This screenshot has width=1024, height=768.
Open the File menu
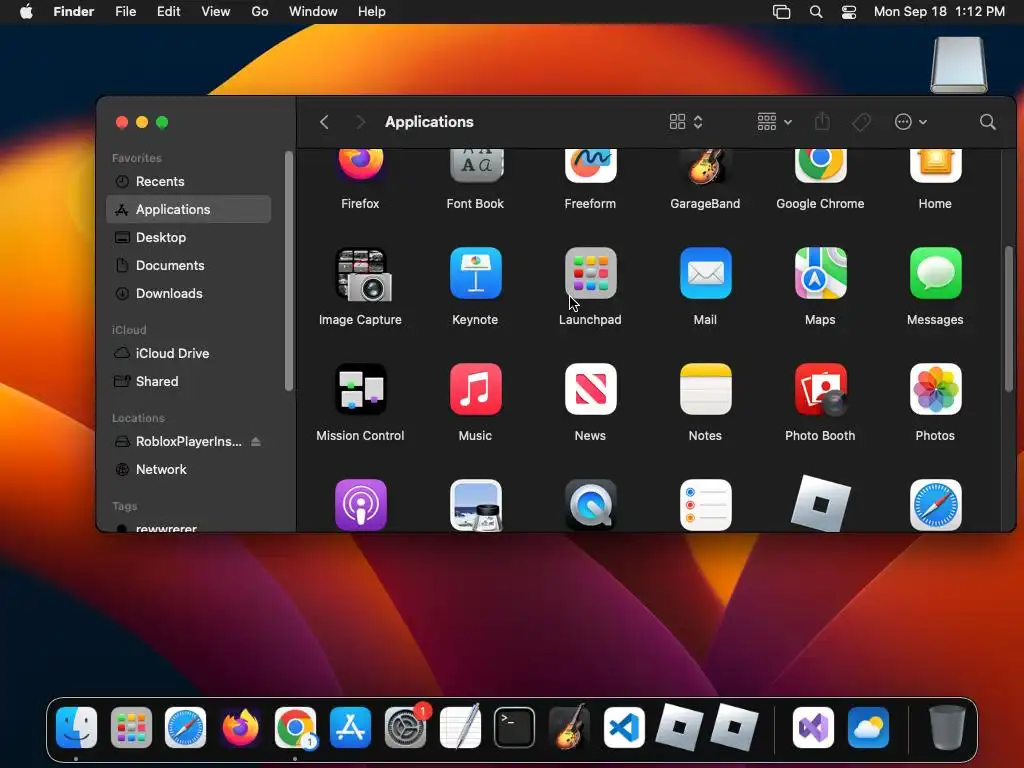(x=125, y=12)
